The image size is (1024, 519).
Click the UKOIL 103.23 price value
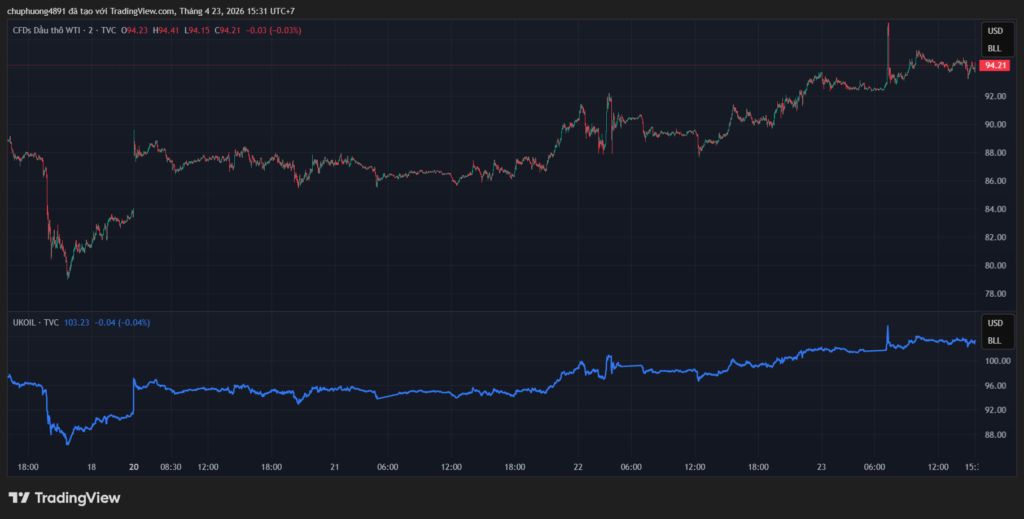pos(76,322)
